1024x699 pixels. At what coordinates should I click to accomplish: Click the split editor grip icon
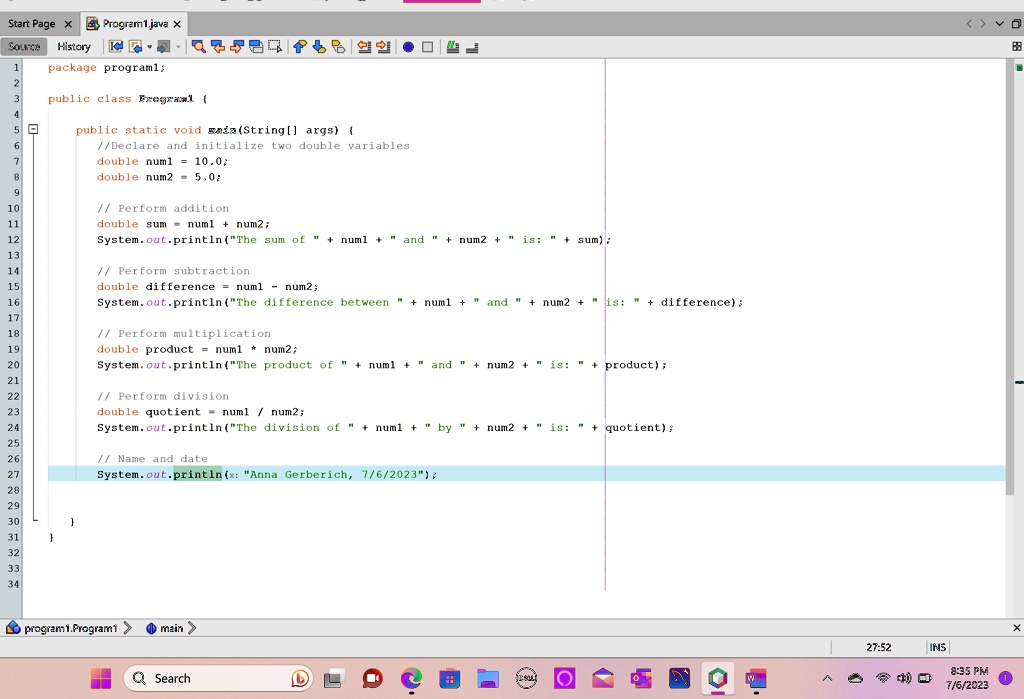pyautogui.click(x=1016, y=46)
